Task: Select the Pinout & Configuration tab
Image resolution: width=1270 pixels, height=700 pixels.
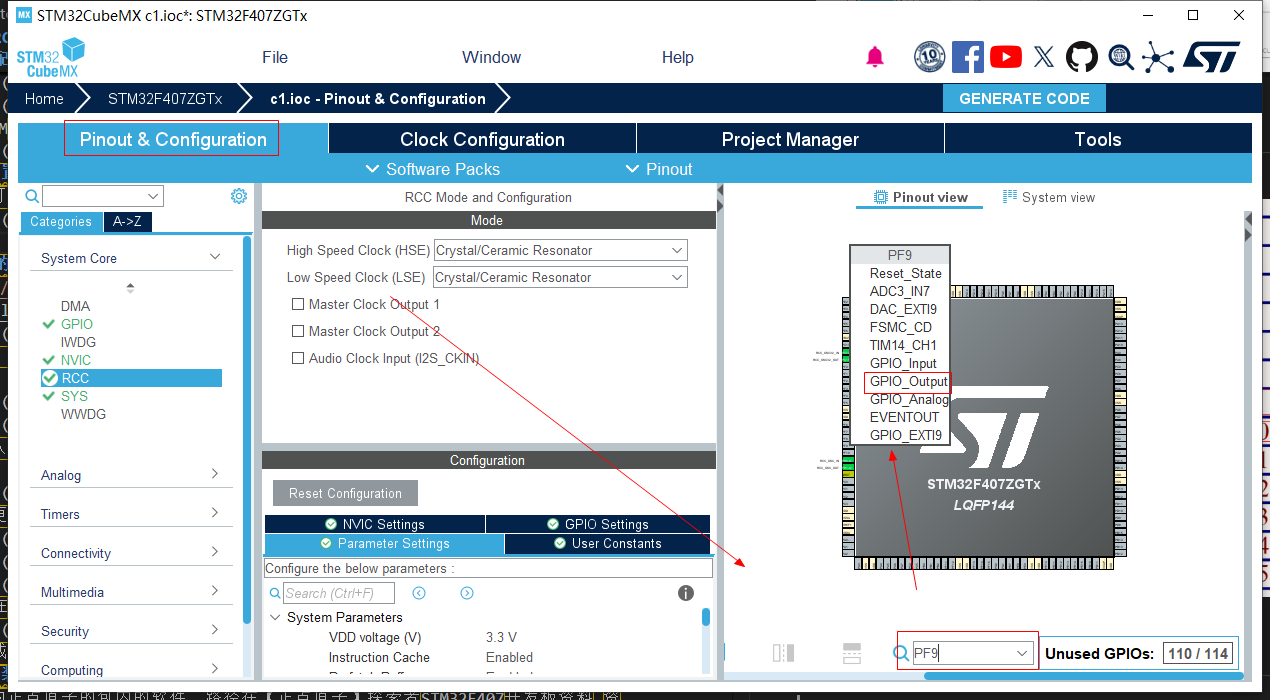Action: pos(173,139)
